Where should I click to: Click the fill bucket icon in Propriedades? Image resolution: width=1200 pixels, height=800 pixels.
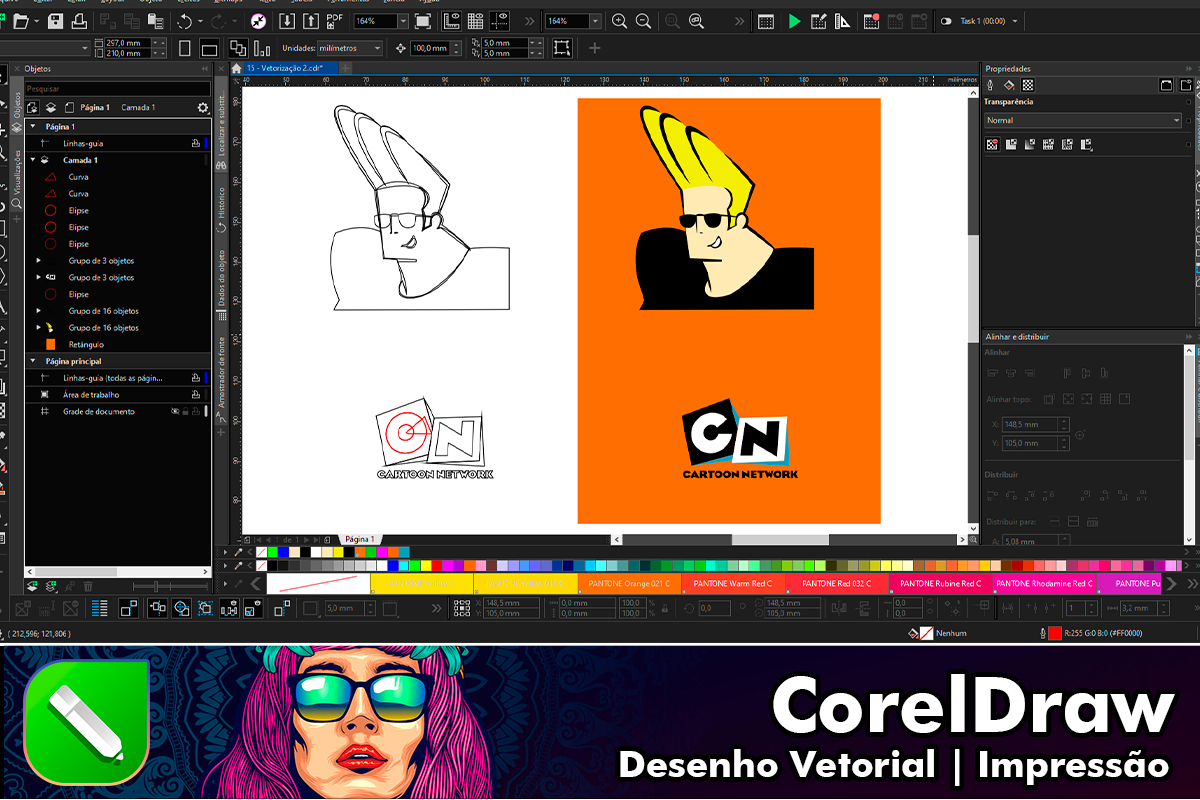(x=1010, y=86)
